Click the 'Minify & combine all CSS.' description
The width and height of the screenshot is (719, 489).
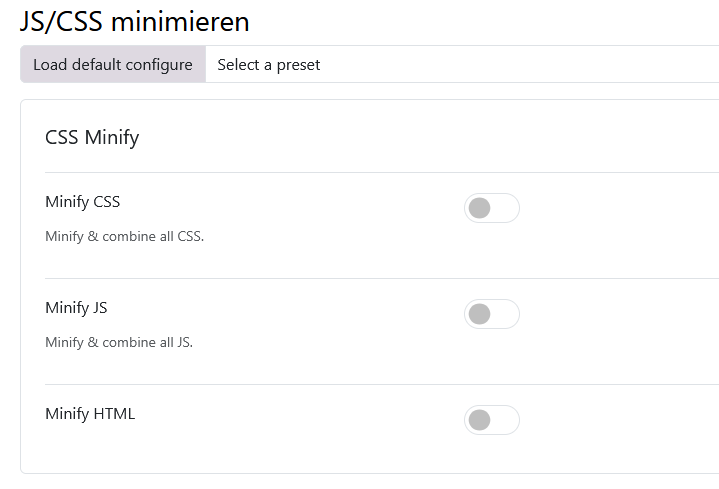point(124,236)
